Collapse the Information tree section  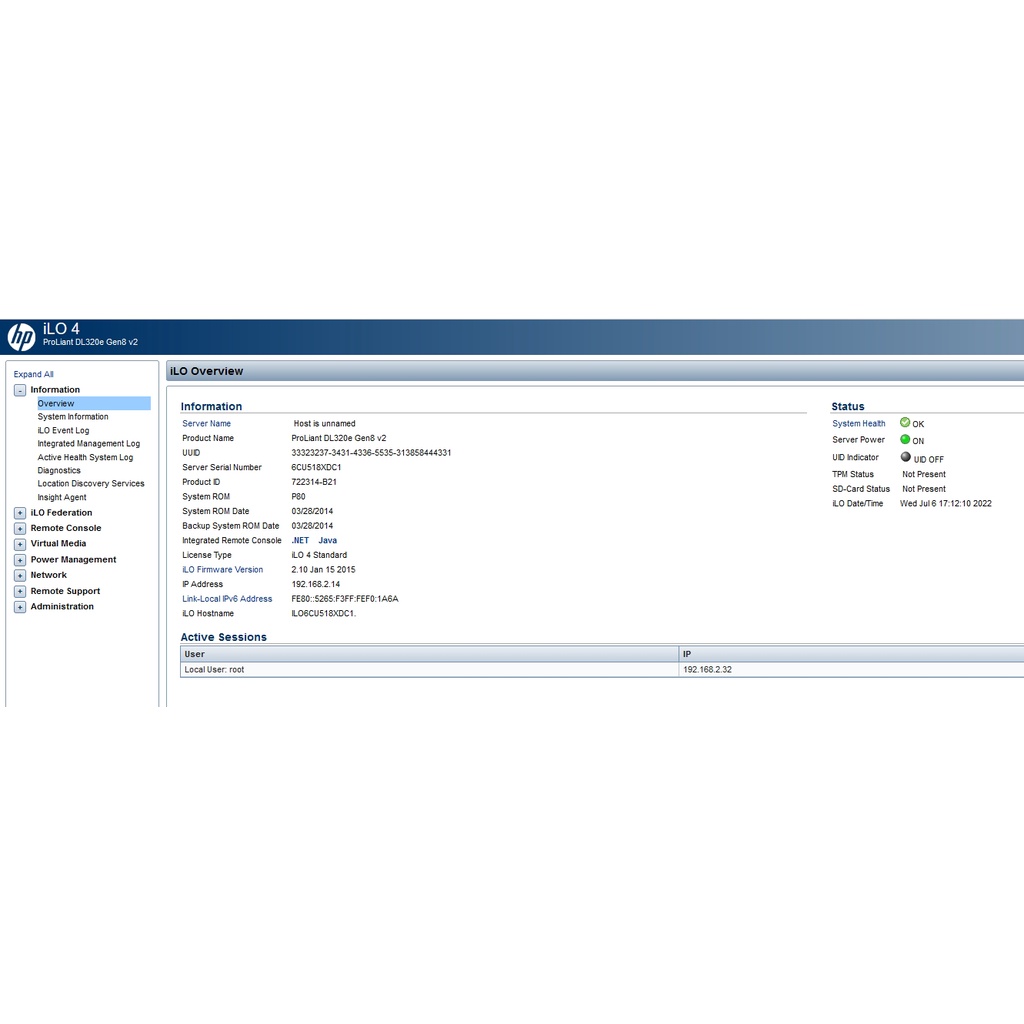pyautogui.click(x=20, y=390)
